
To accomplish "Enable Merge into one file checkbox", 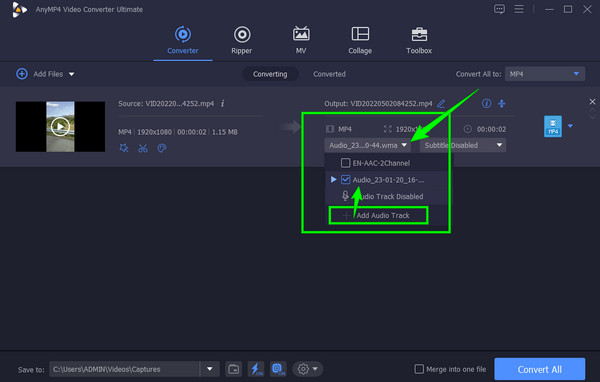I will 419,369.
